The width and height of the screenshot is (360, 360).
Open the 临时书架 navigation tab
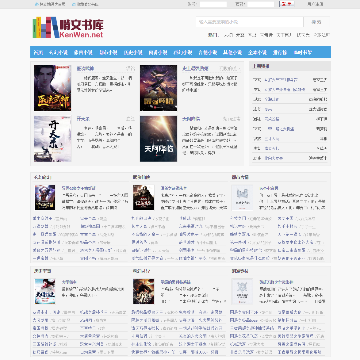pos(303,52)
